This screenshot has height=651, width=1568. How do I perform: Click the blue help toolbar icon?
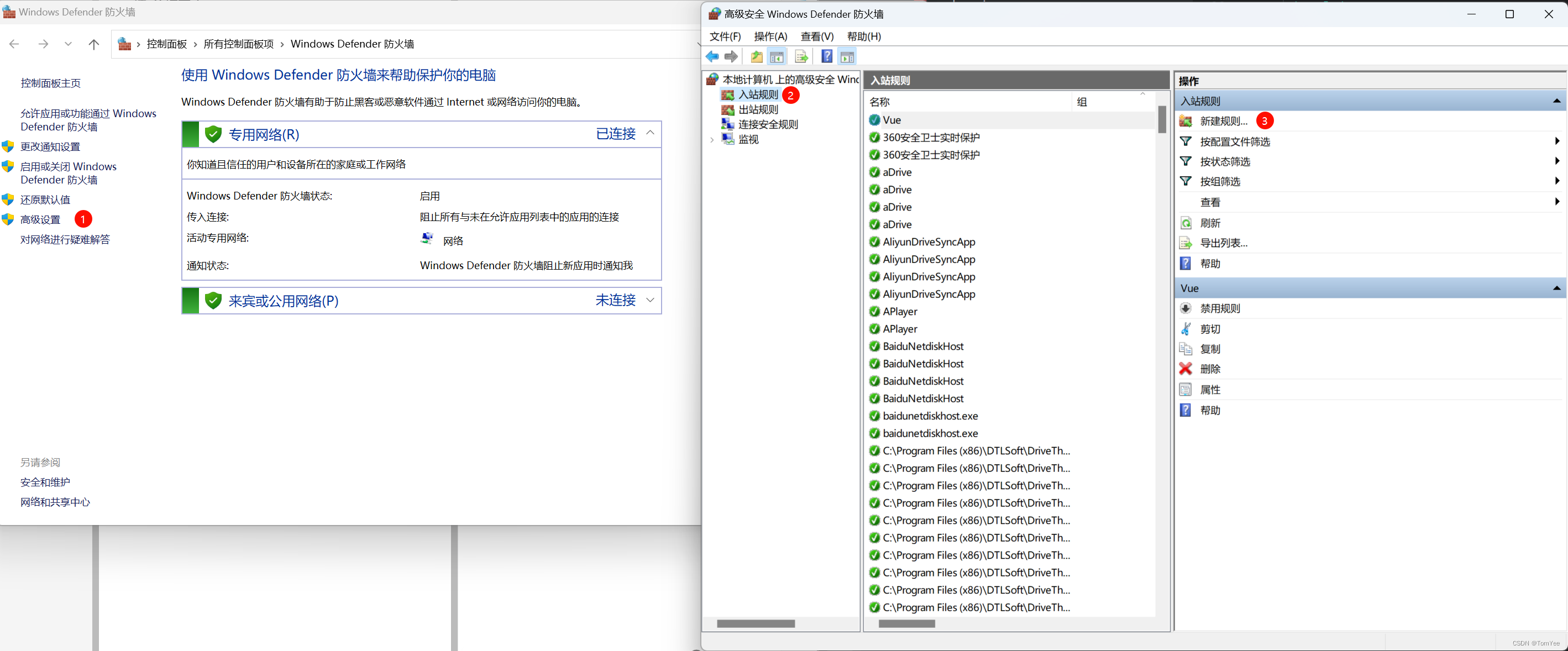(827, 56)
